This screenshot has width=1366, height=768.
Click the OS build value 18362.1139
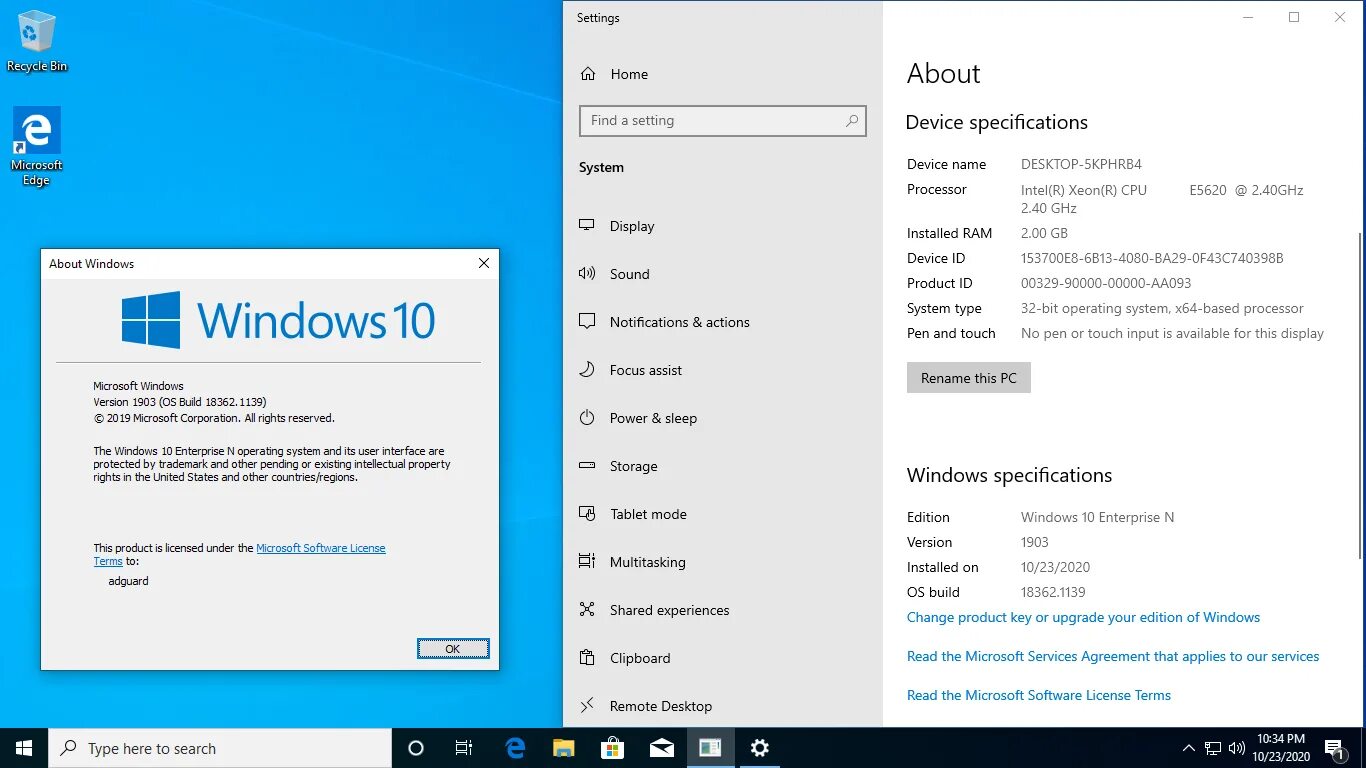point(1053,592)
